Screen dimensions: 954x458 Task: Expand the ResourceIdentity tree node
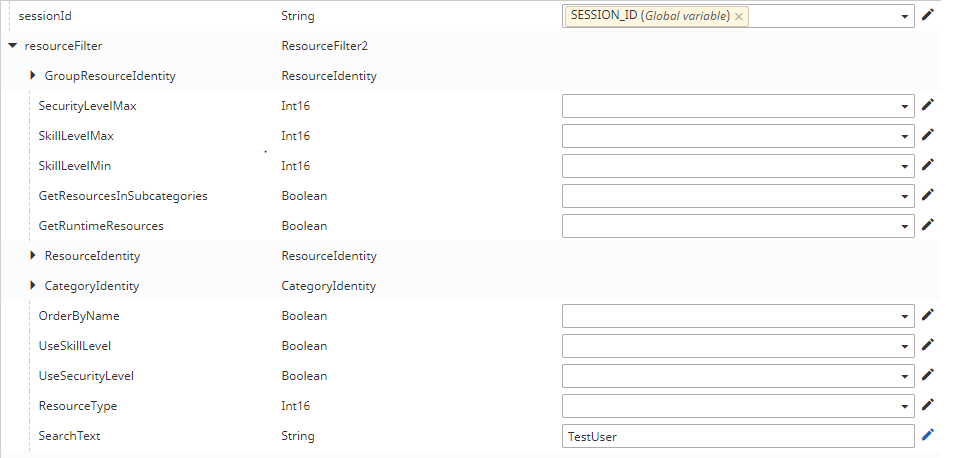(33, 256)
